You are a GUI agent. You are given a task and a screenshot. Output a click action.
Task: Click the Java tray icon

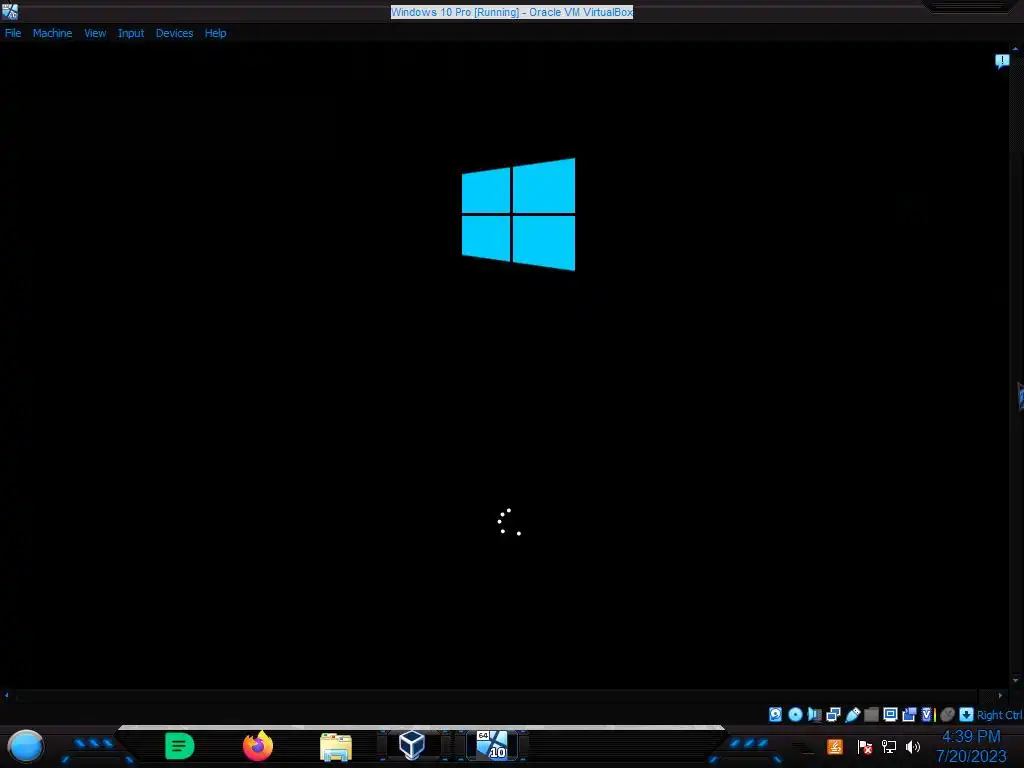[835, 746]
